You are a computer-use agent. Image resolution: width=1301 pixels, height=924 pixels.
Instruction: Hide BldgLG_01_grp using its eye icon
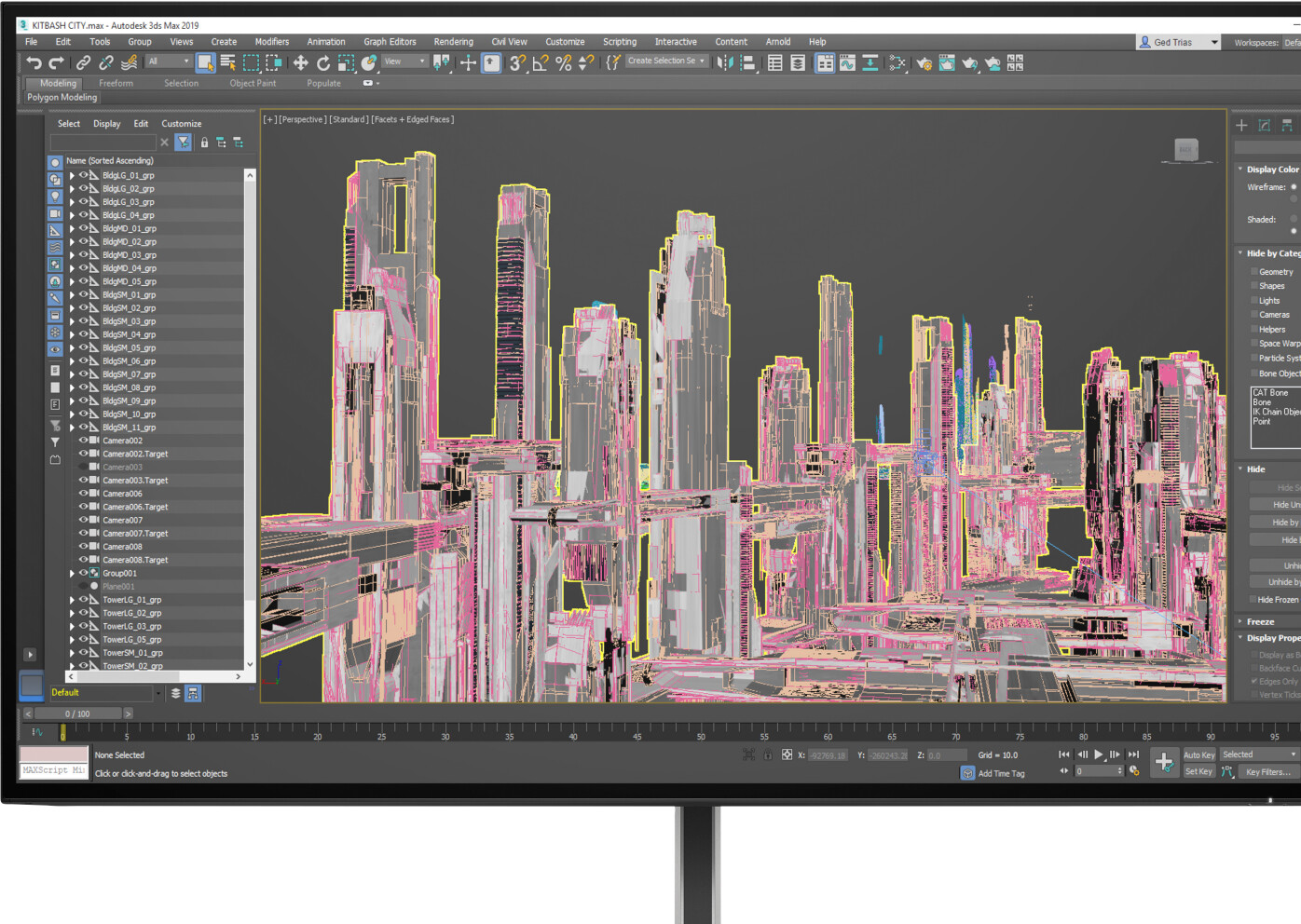(83, 175)
